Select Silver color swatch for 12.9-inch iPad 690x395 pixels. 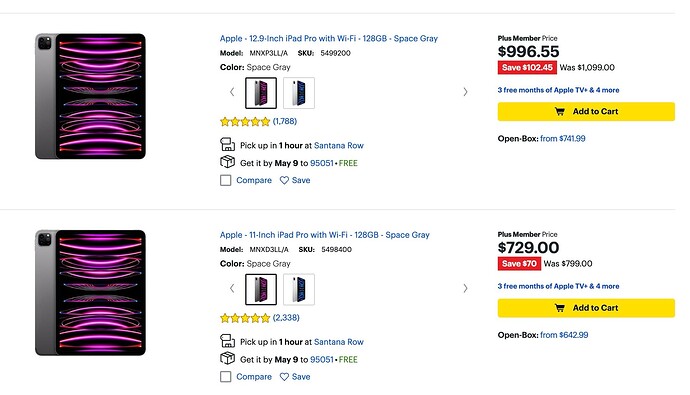tap(299, 93)
